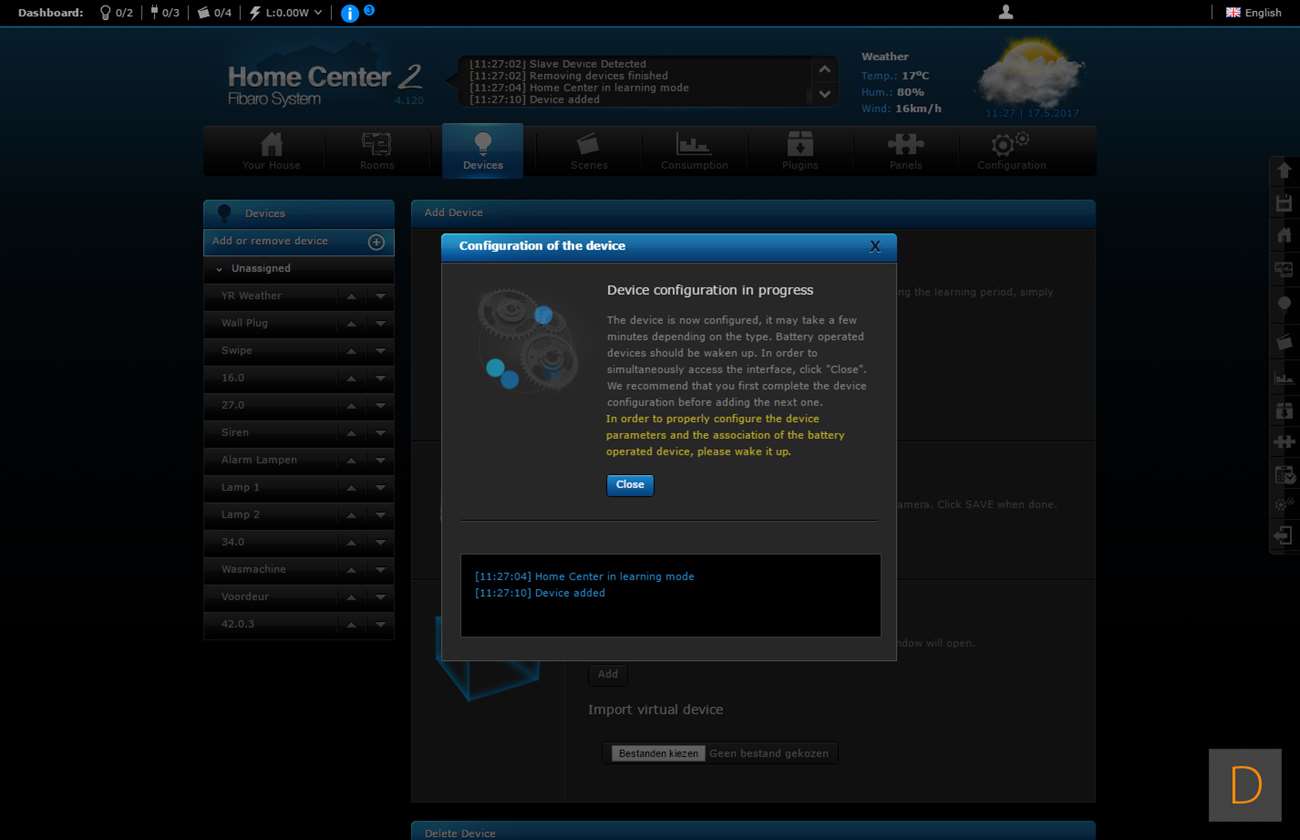Select the 16.0 device in sidebar
The height and width of the screenshot is (840, 1300).
tap(233, 378)
